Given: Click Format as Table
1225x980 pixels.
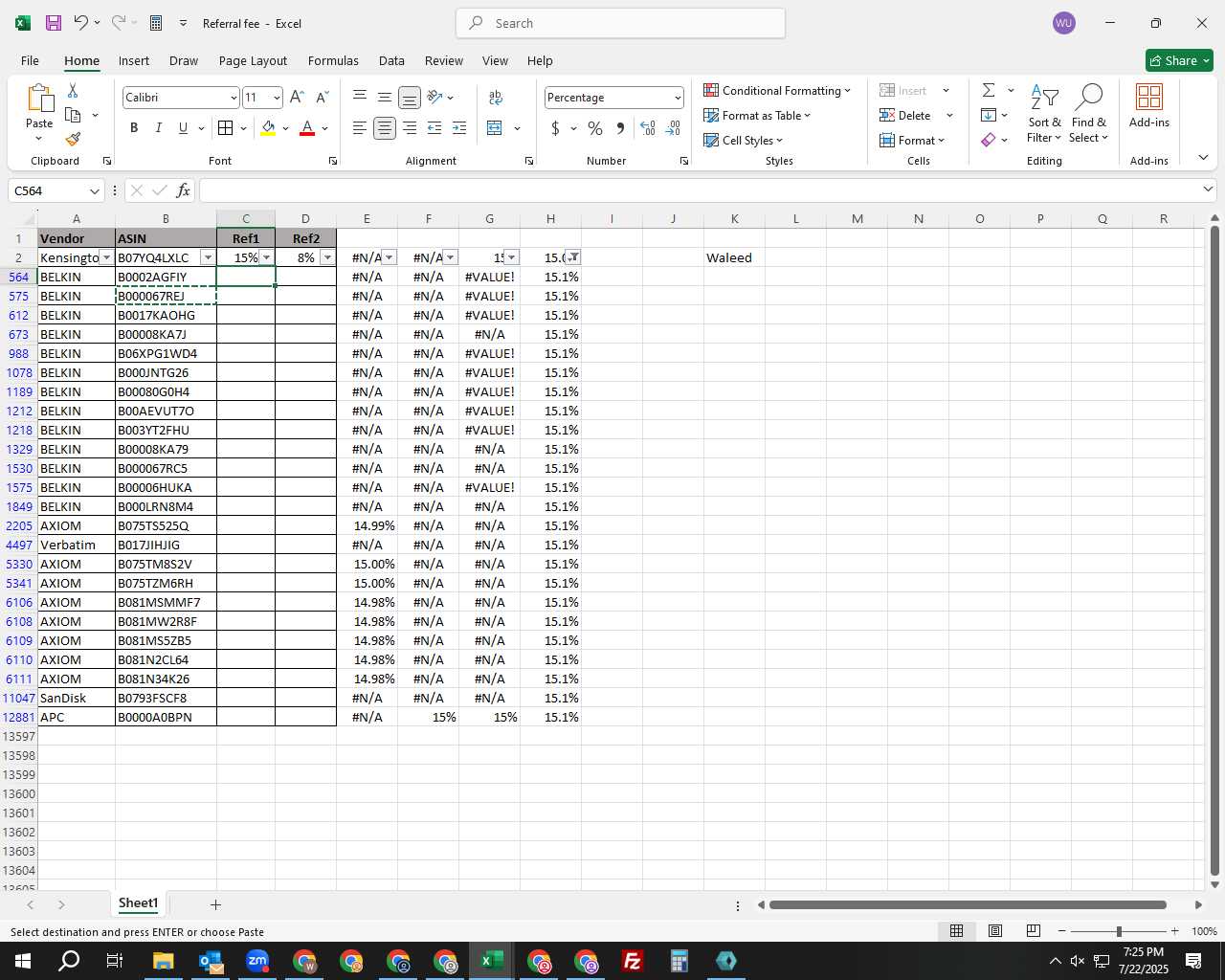Looking at the screenshot, I should pos(757,115).
